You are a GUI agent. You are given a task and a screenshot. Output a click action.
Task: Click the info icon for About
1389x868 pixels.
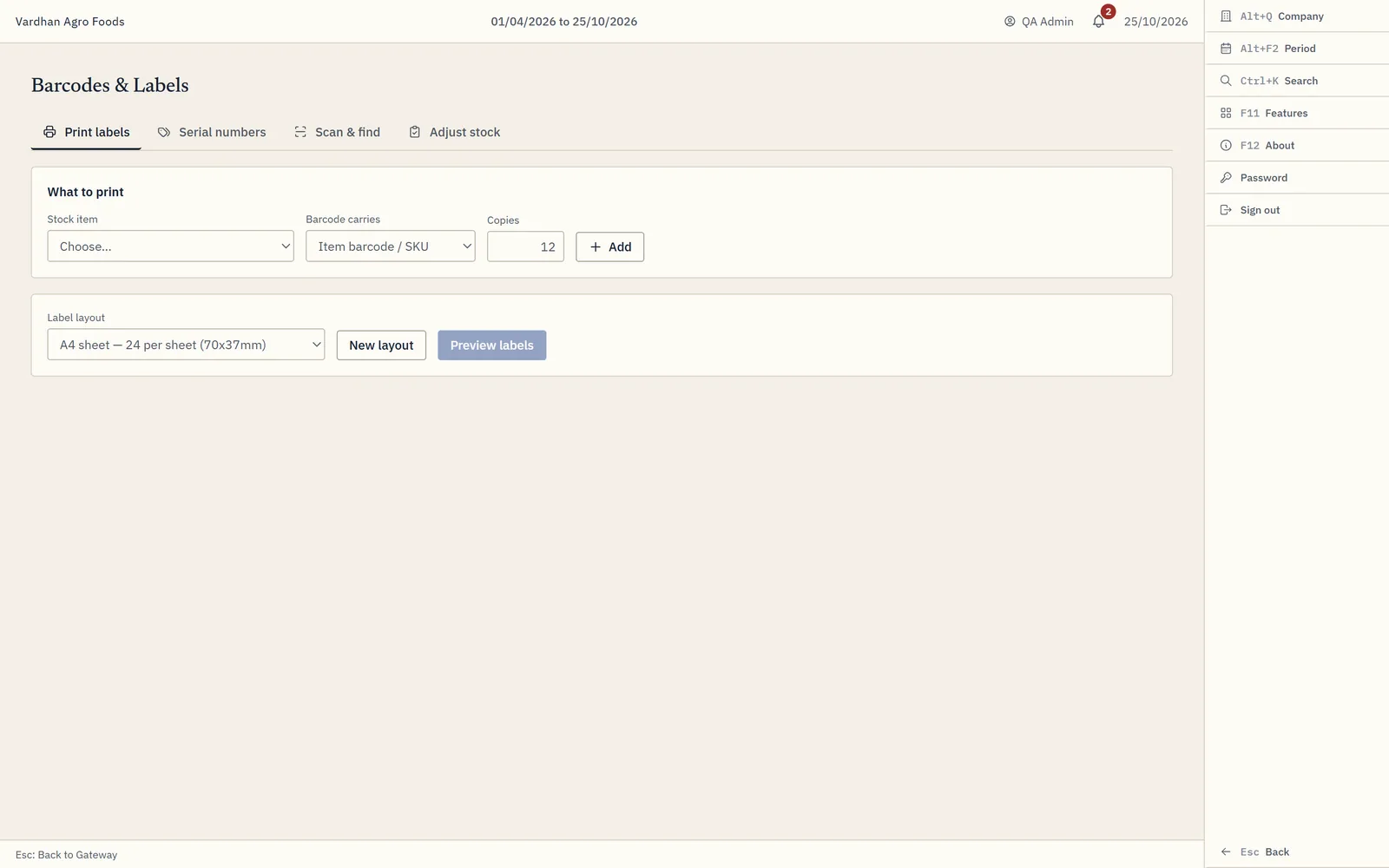[1226, 145]
